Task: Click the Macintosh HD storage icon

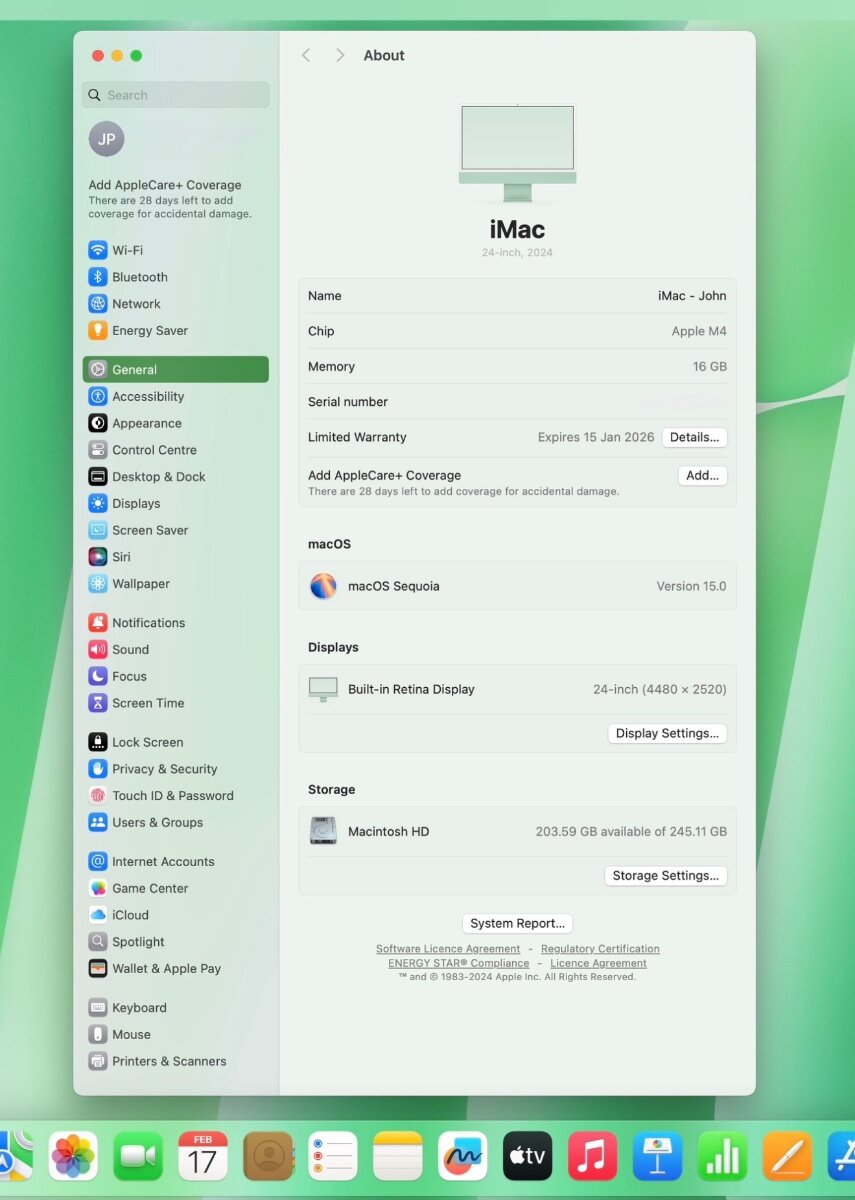Action: [x=323, y=831]
